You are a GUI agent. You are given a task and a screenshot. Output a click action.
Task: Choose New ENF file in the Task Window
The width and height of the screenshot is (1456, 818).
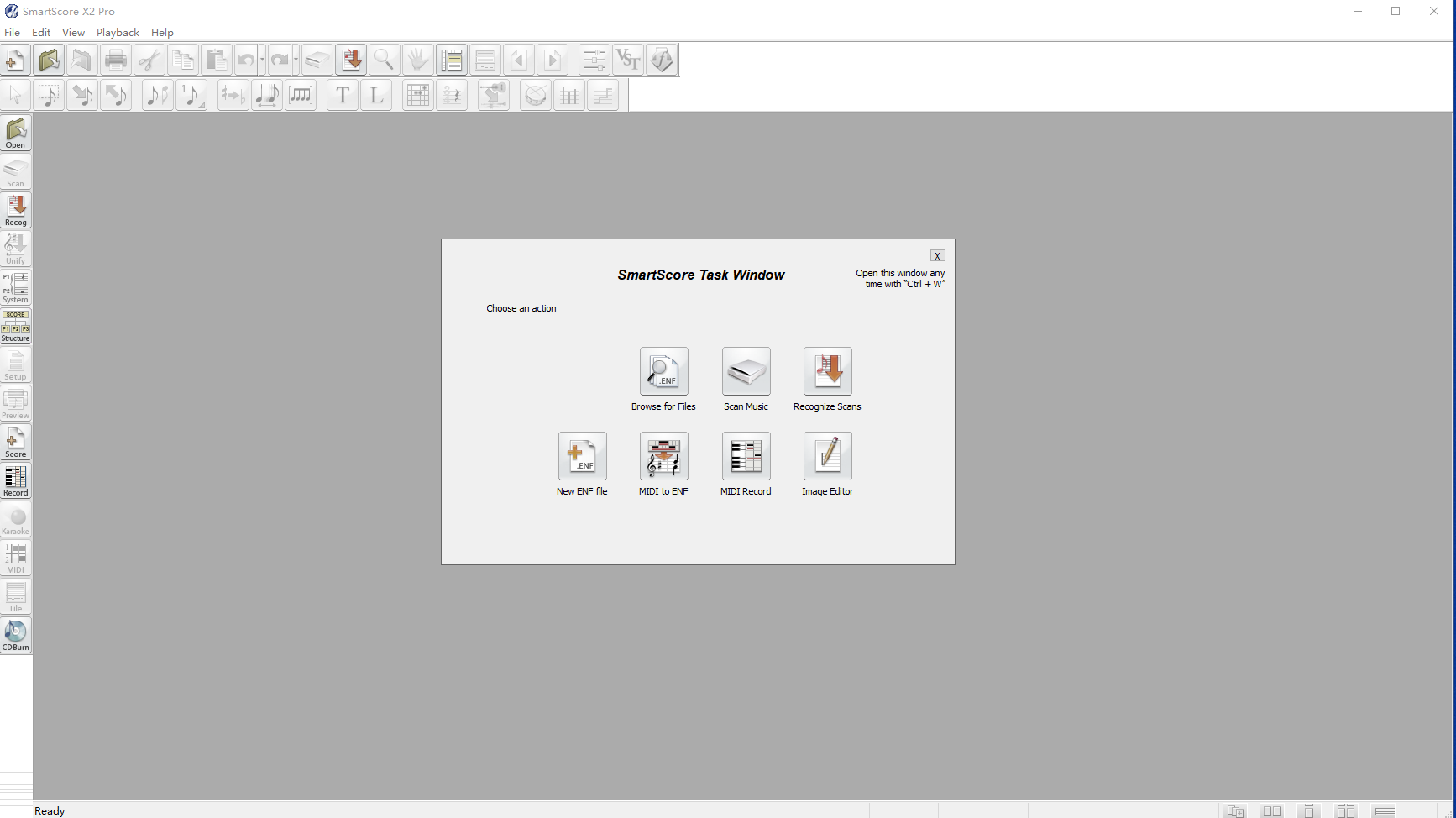(583, 456)
